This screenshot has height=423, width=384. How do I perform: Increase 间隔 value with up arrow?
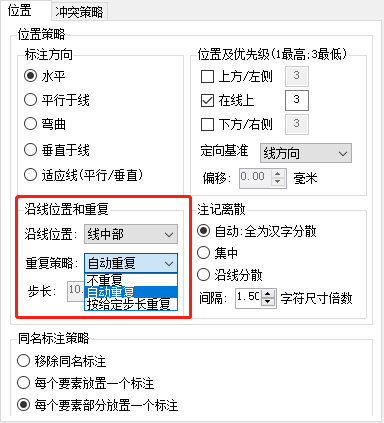click(268, 294)
